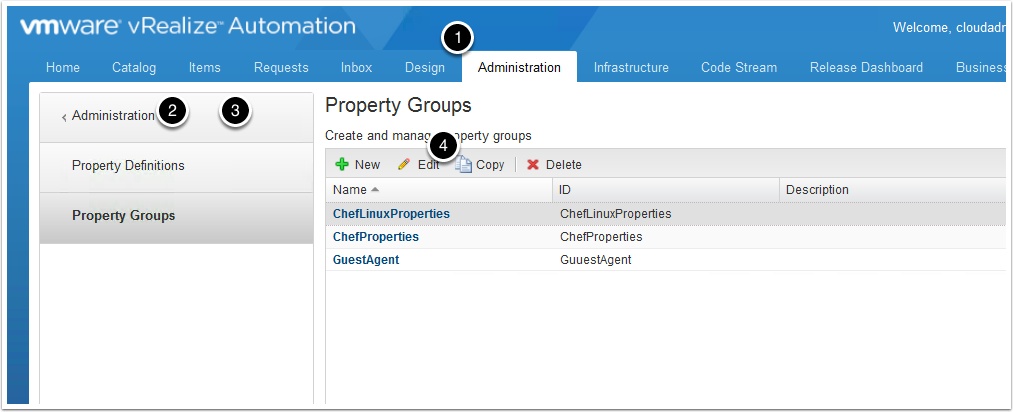1013x412 pixels.
Task: Select the GuuestAgent ID cell
Action: click(595, 260)
